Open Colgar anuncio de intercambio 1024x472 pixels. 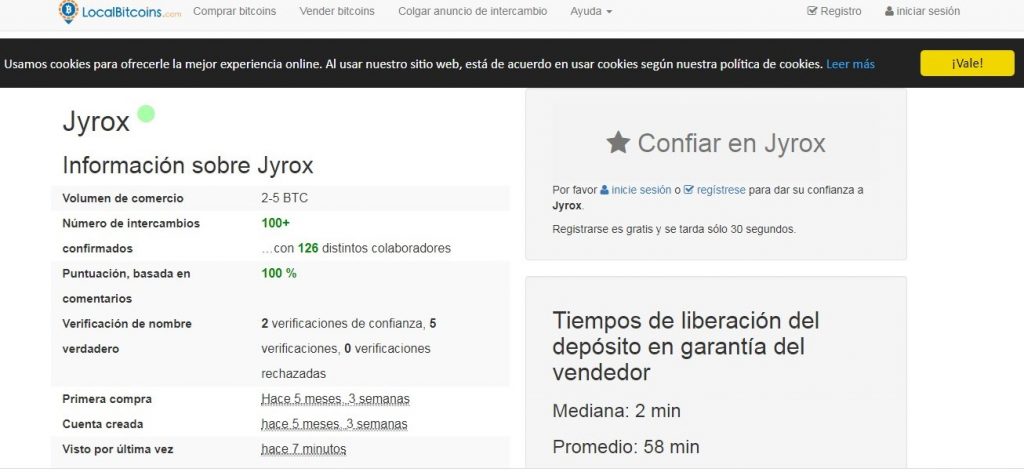(x=472, y=11)
